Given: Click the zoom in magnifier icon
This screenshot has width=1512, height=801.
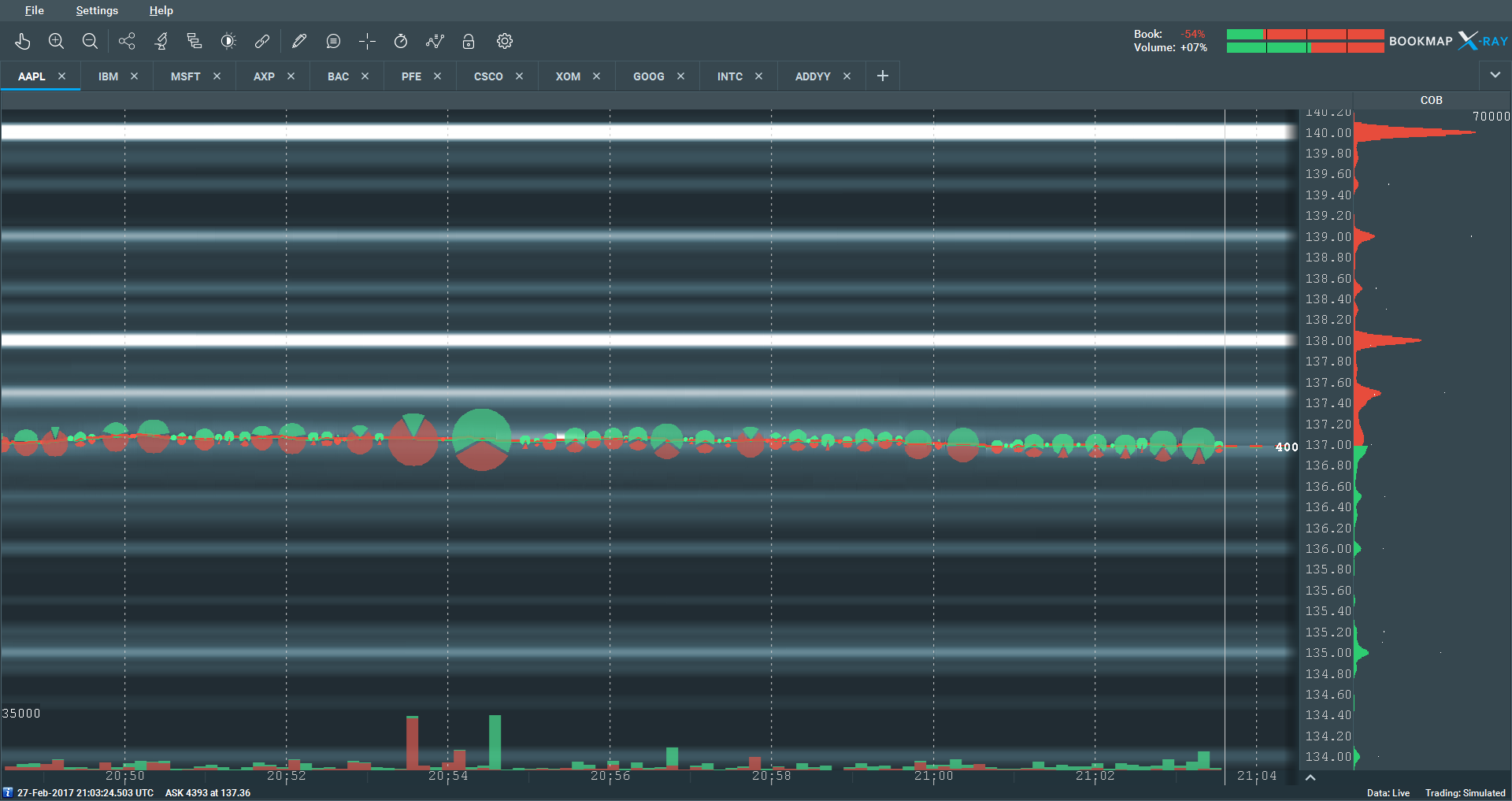Looking at the screenshot, I should (56, 41).
